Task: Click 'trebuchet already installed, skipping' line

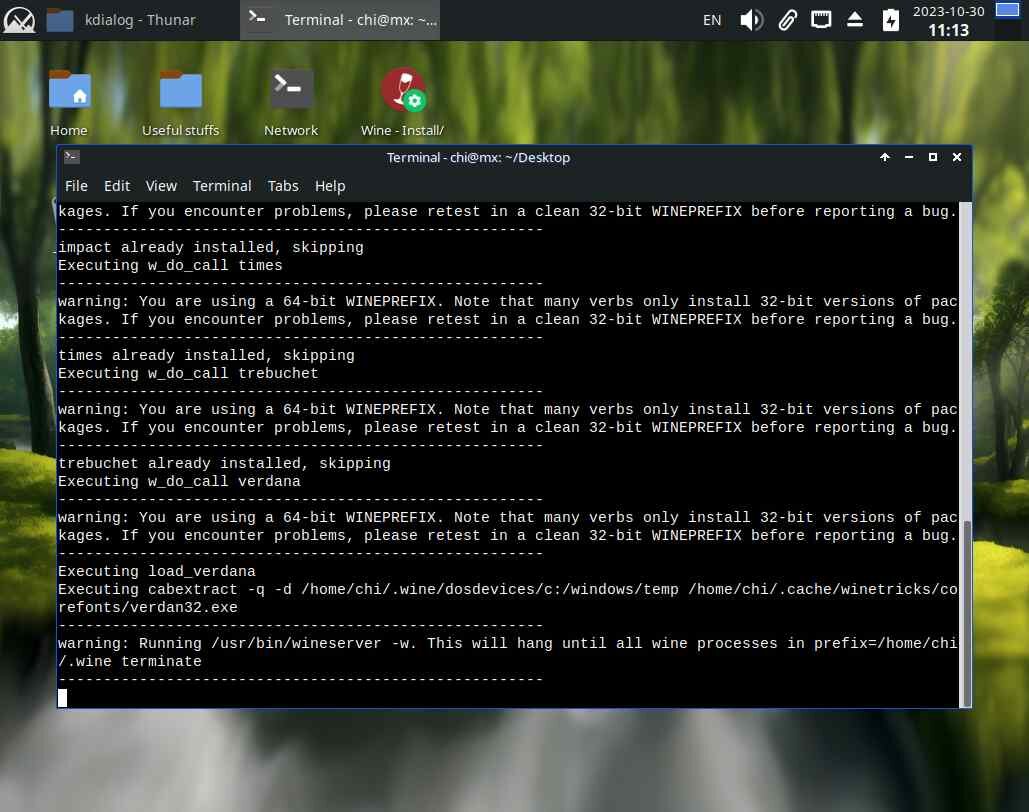Action: point(224,463)
